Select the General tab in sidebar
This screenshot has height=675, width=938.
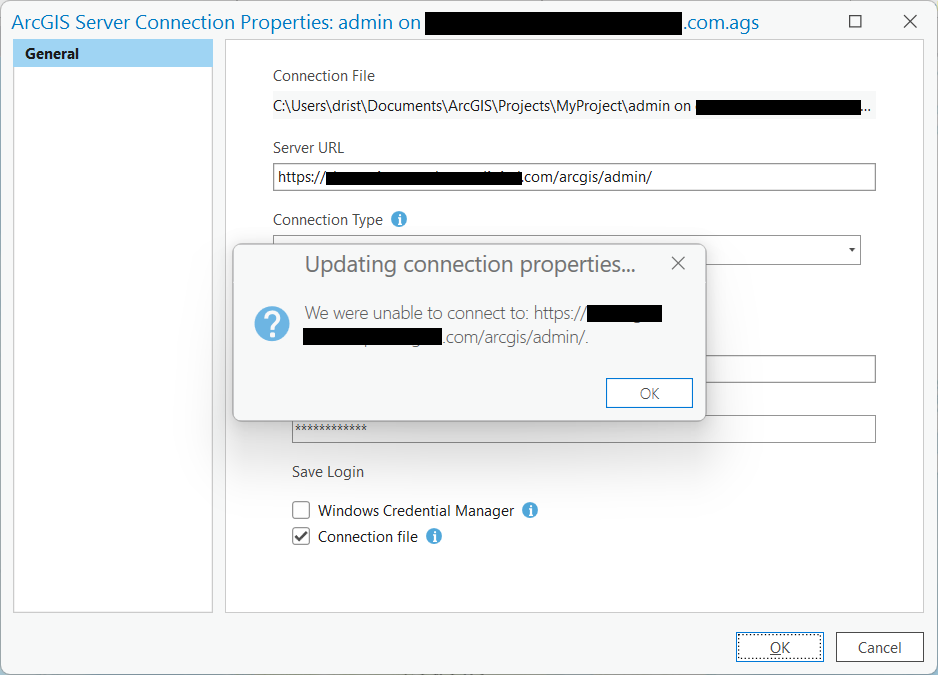[x=112, y=54]
